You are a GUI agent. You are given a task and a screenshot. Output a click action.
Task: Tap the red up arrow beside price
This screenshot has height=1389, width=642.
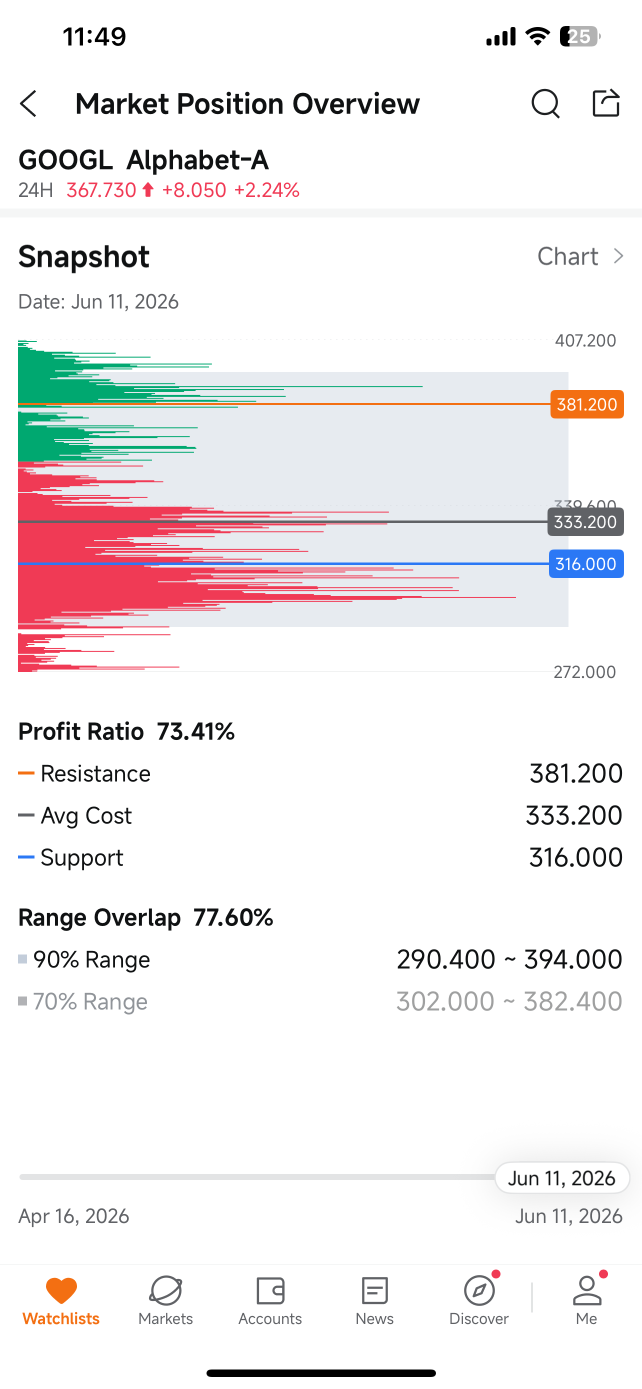pyautogui.click(x=148, y=190)
